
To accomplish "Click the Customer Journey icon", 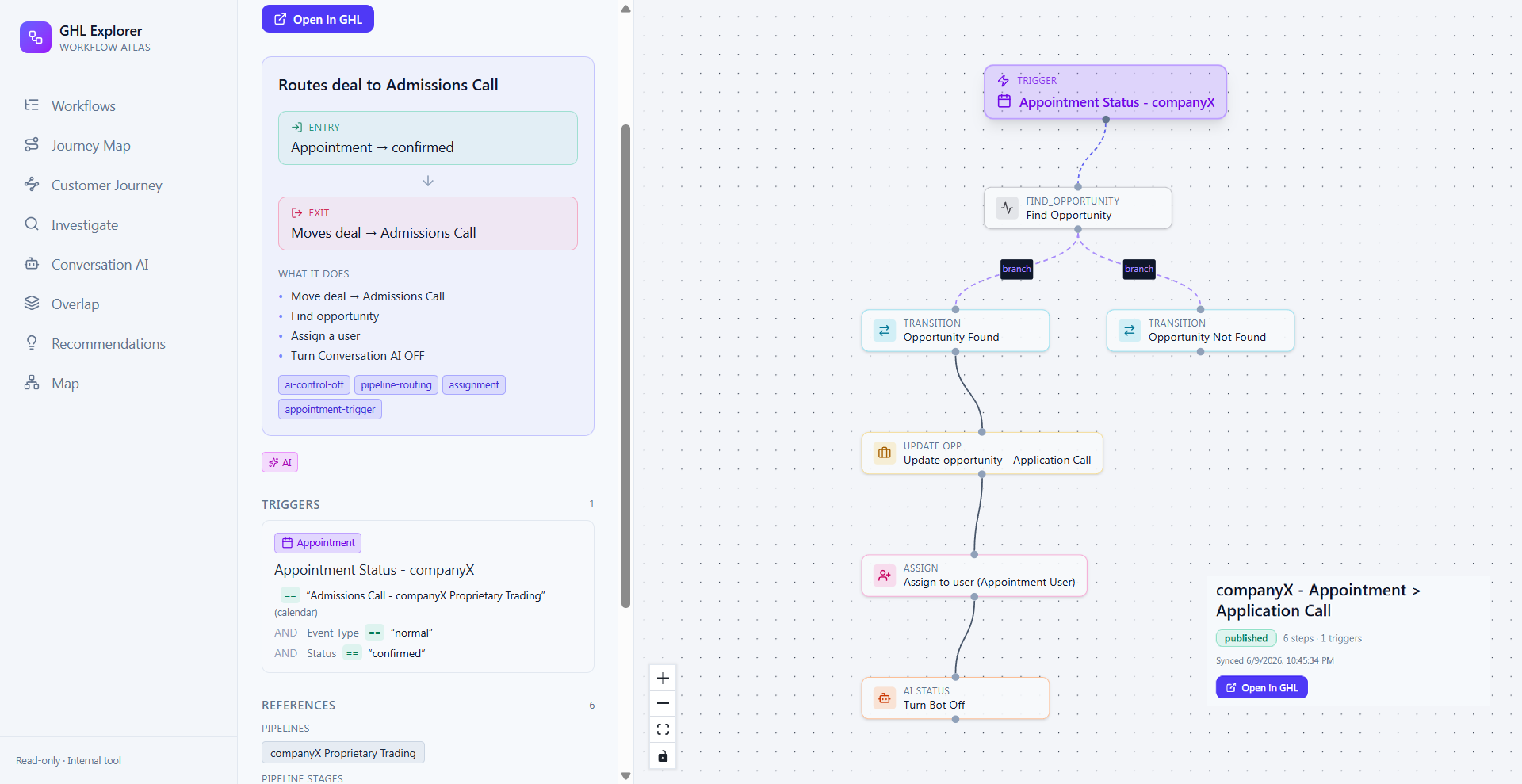I will (x=32, y=184).
